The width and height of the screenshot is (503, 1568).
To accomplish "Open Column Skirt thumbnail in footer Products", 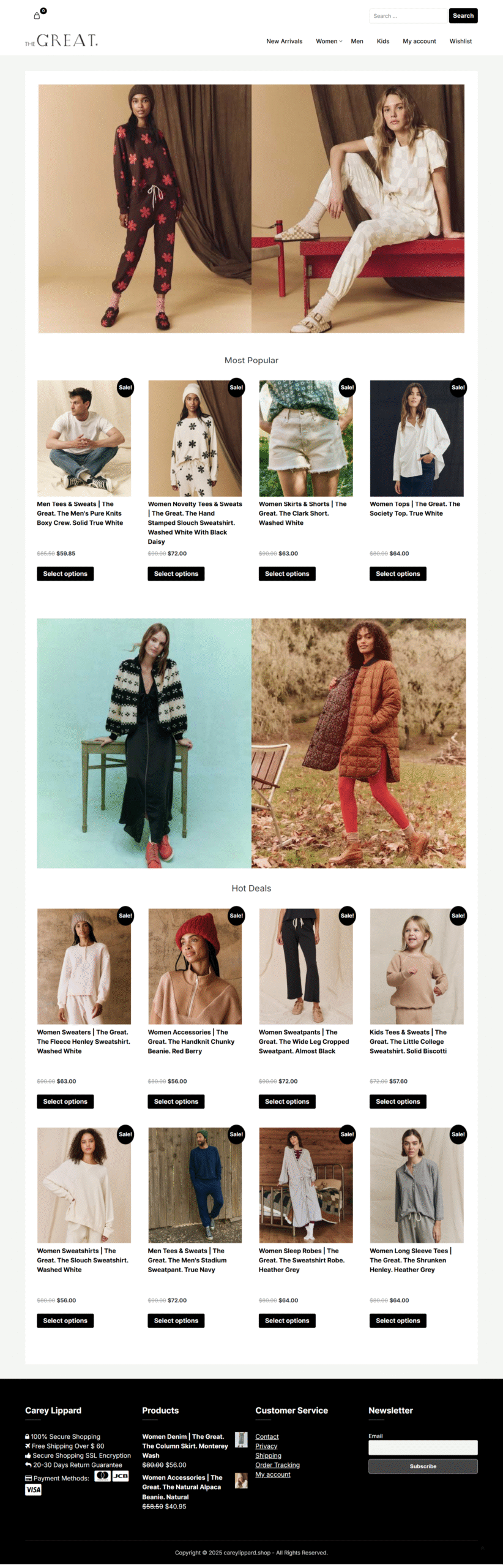I will (x=241, y=1439).
